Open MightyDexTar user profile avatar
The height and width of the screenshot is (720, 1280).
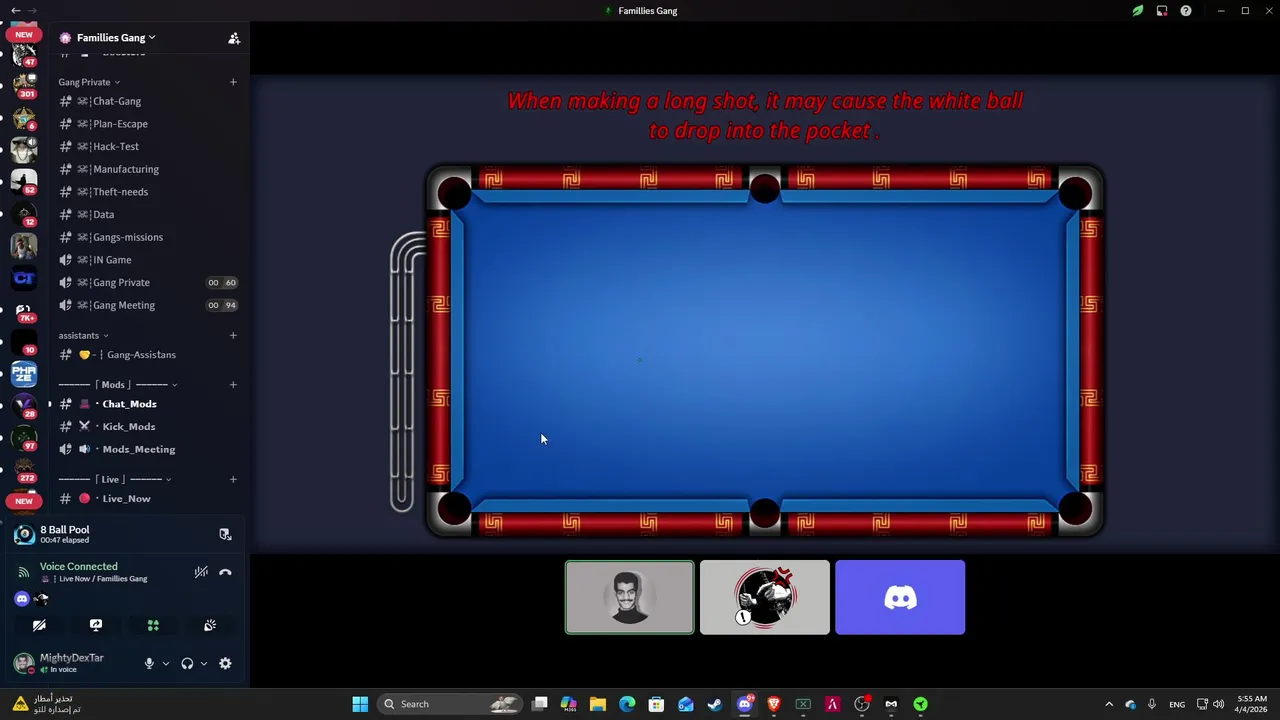(23, 663)
